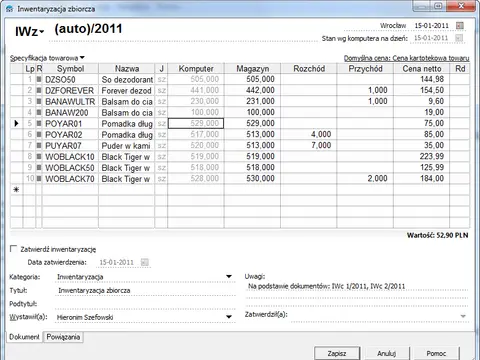Click the R marker square for BANAWULTR row
This screenshot has width=480, height=360.
[x=39, y=101]
